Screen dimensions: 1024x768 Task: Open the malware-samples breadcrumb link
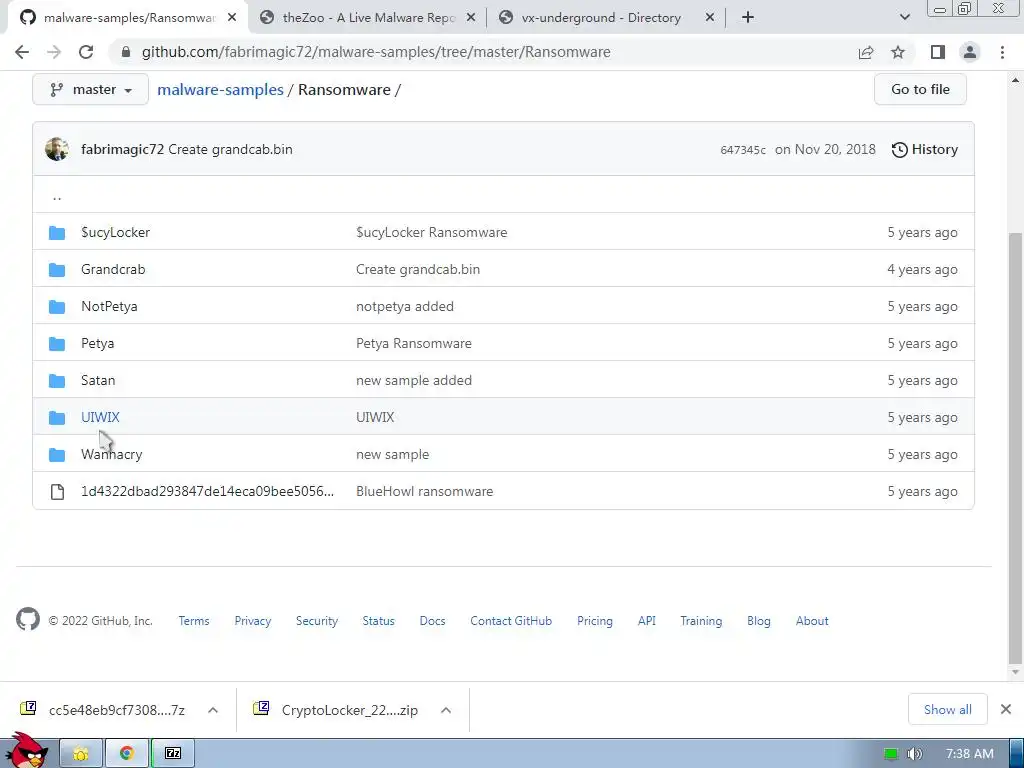(x=220, y=89)
